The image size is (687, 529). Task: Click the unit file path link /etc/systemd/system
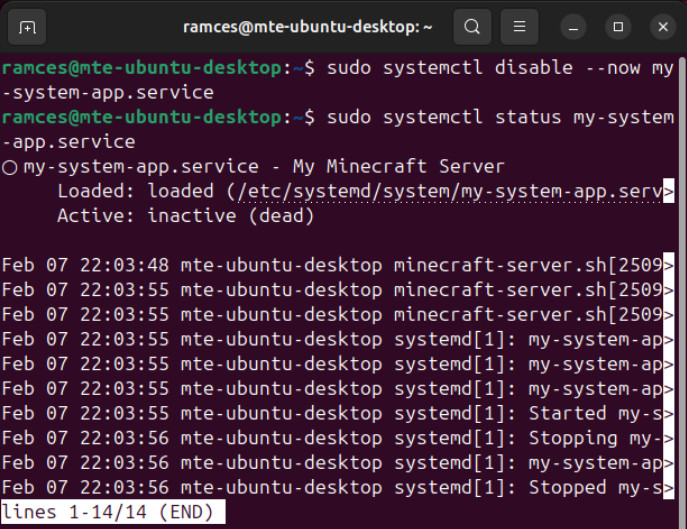[x=450, y=192]
